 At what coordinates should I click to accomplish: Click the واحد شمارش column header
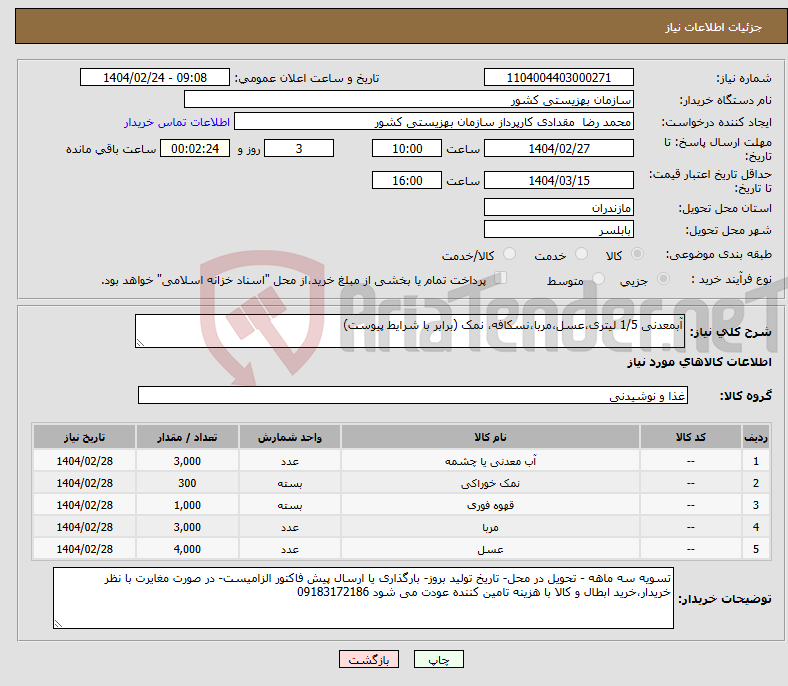point(290,437)
